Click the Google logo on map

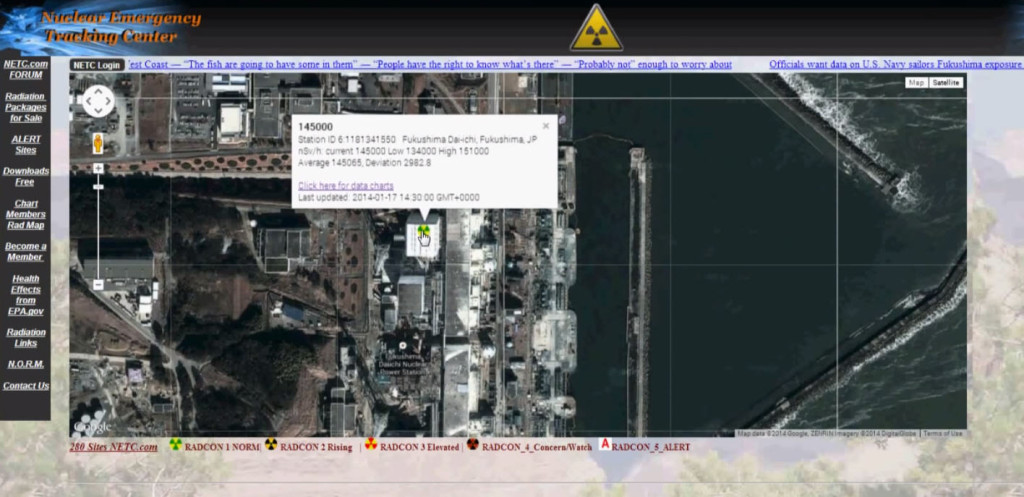tap(92, 426)
